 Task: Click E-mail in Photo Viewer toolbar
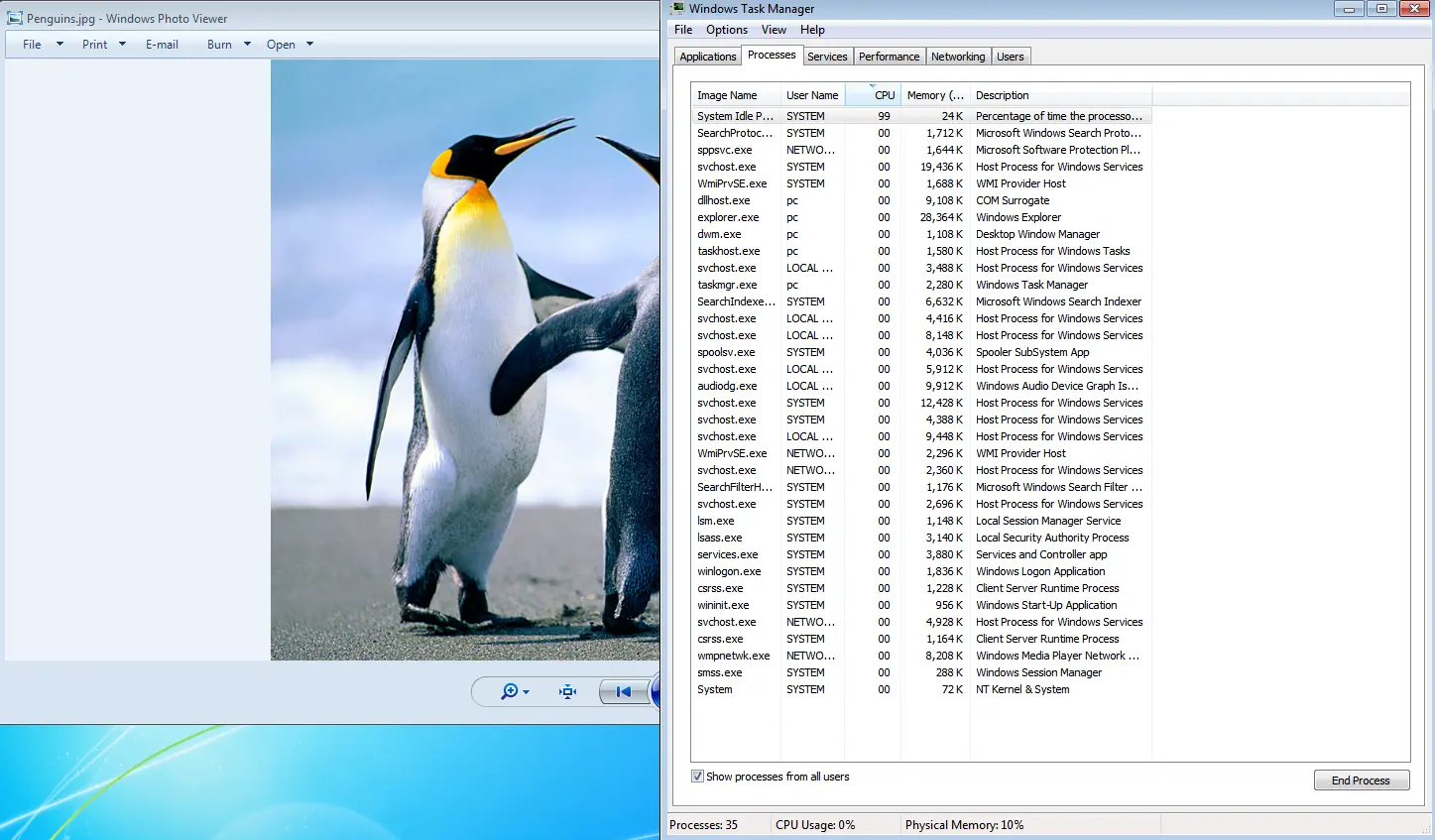tap(162, 45)
